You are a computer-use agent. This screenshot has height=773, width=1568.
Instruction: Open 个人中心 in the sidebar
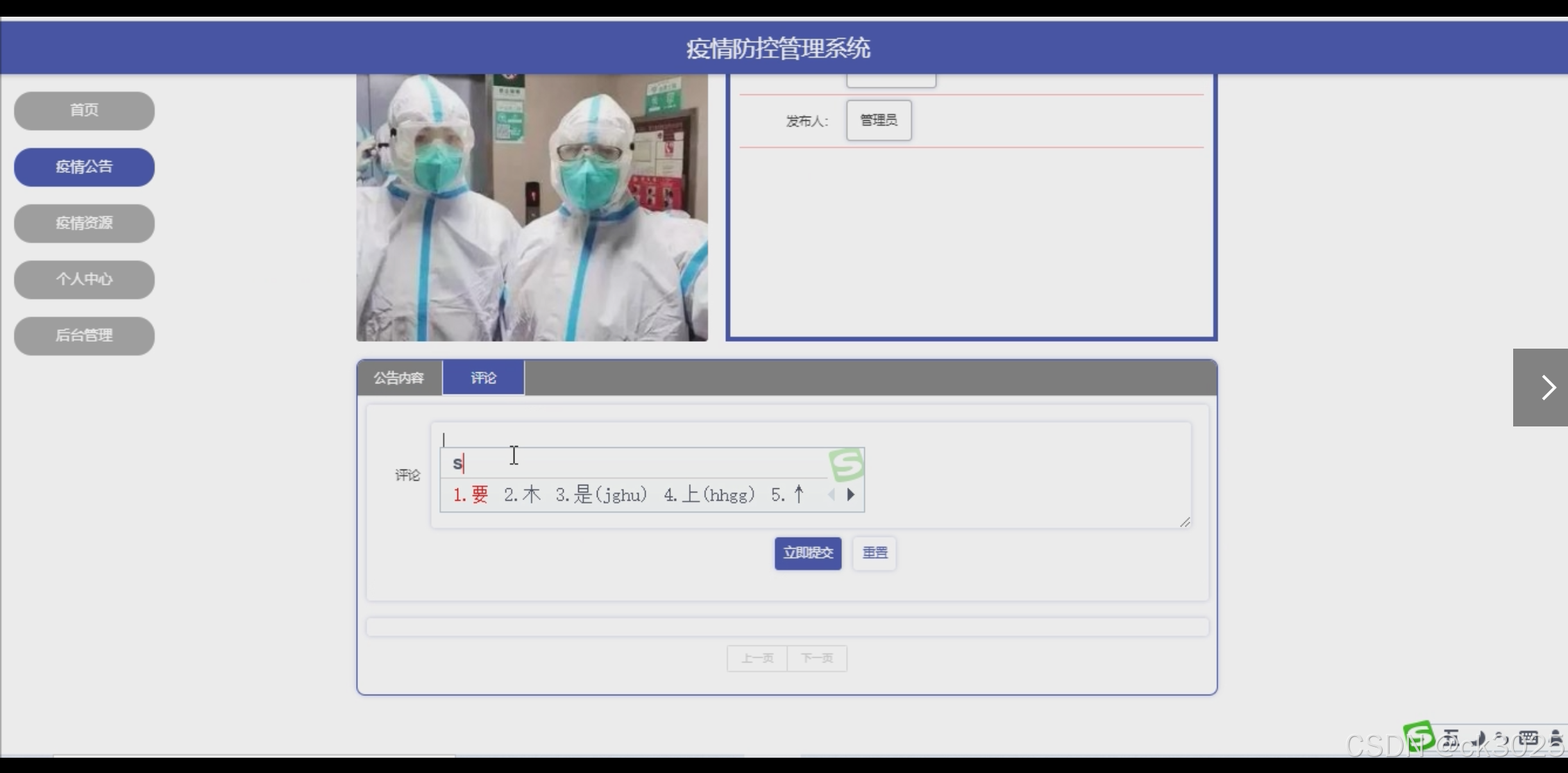point(84,279)
